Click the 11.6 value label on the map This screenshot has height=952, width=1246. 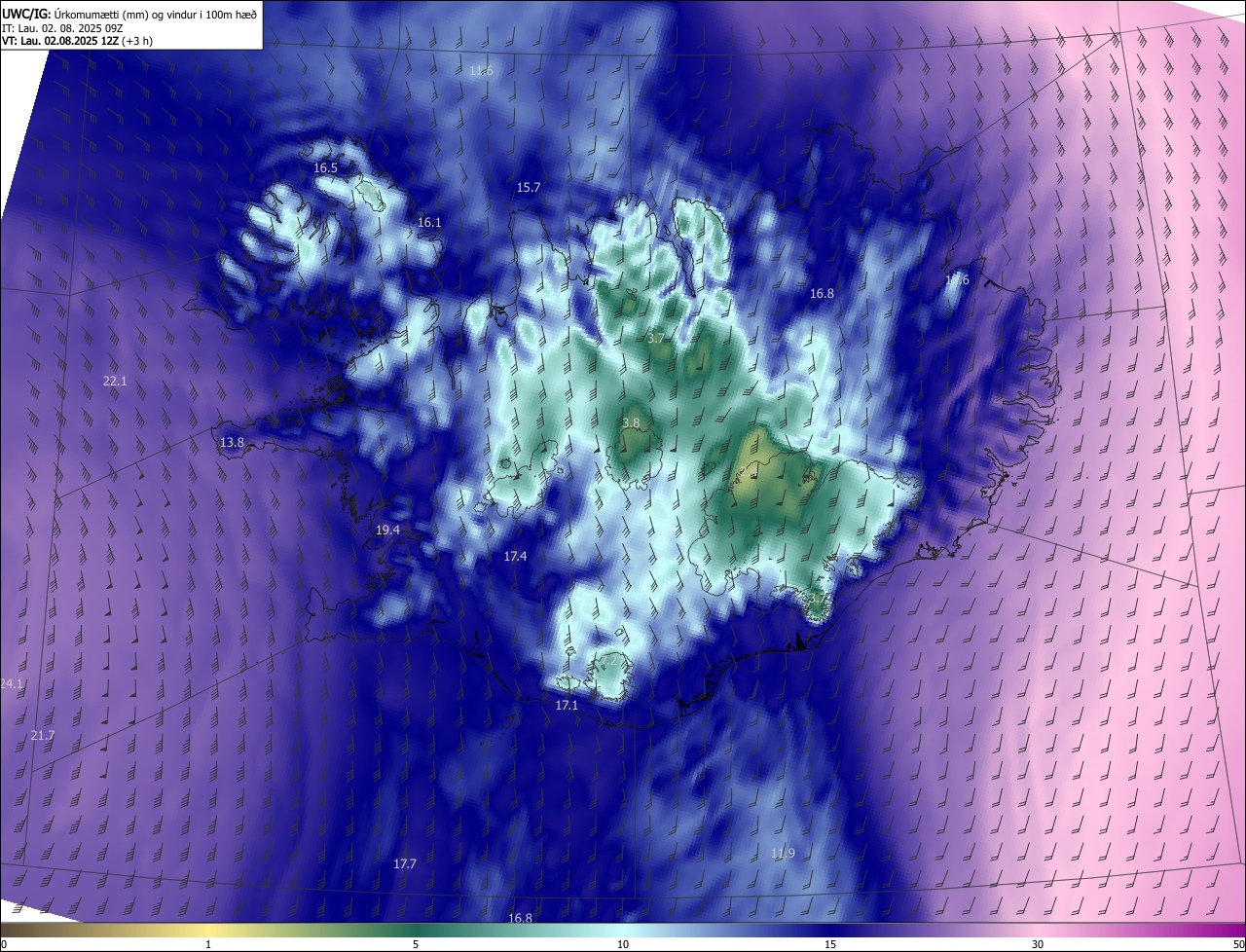[x=481, y=71]
